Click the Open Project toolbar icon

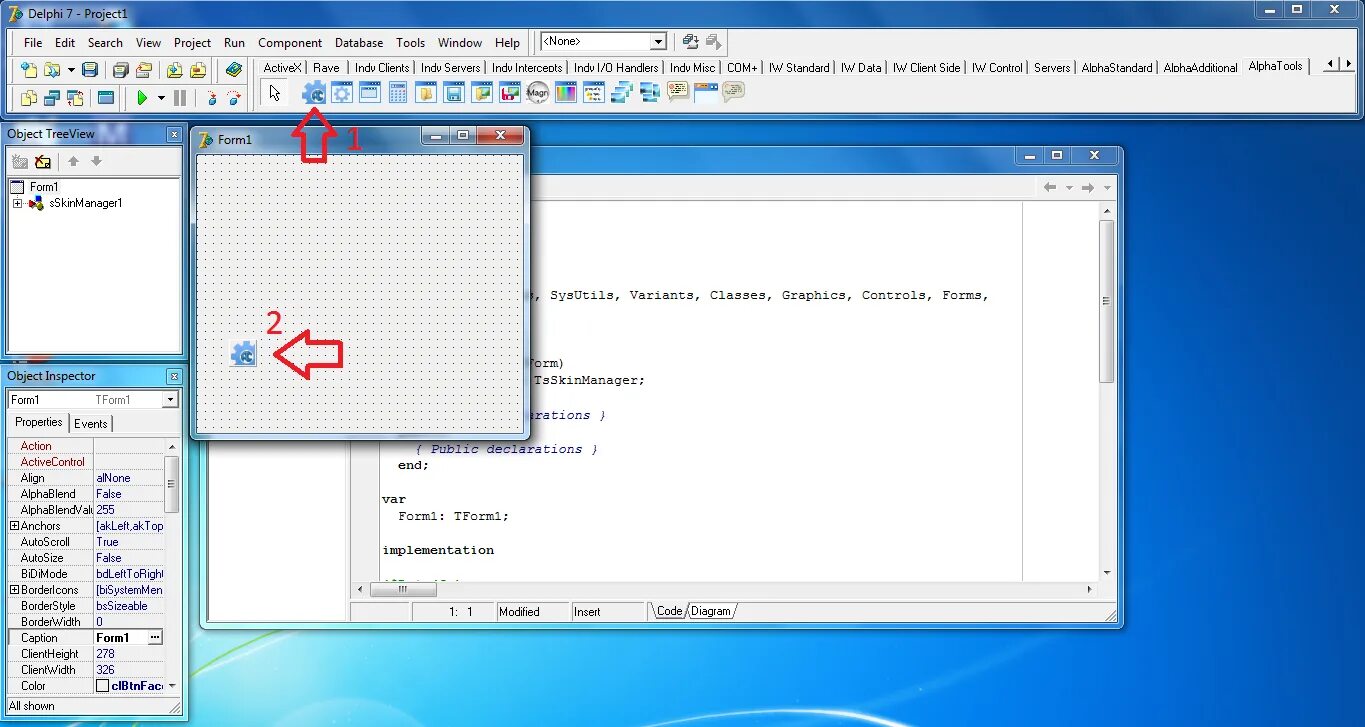144,70
